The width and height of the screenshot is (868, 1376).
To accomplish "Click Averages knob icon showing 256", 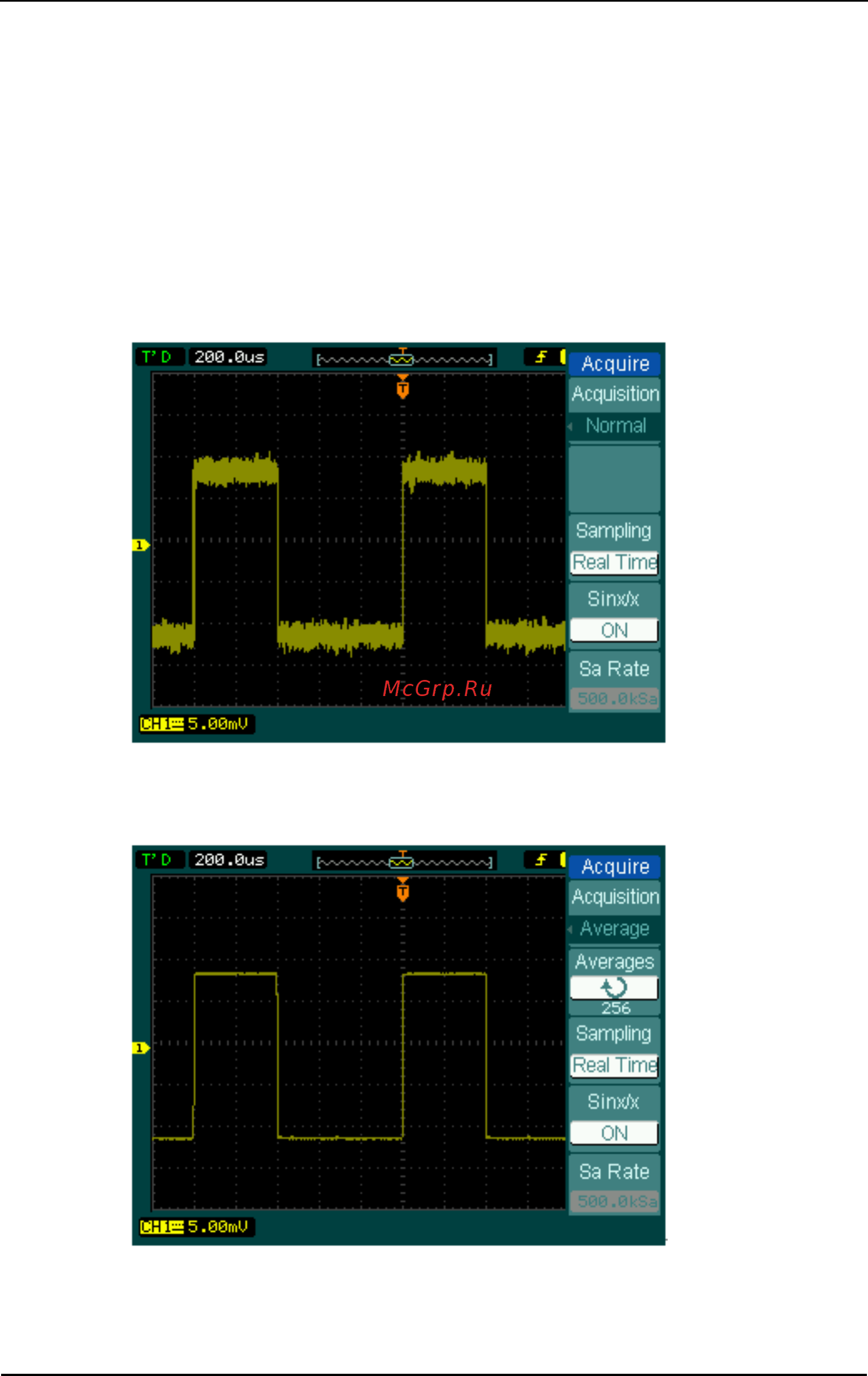I will (x=614, y=988).
